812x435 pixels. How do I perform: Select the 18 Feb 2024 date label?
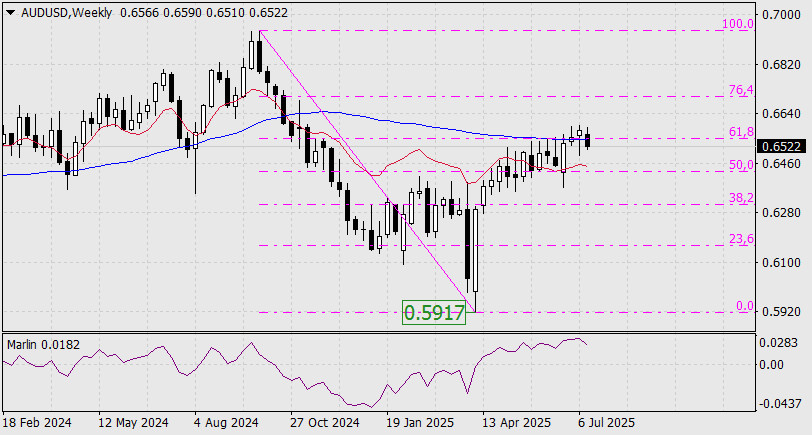click(37, 423)
